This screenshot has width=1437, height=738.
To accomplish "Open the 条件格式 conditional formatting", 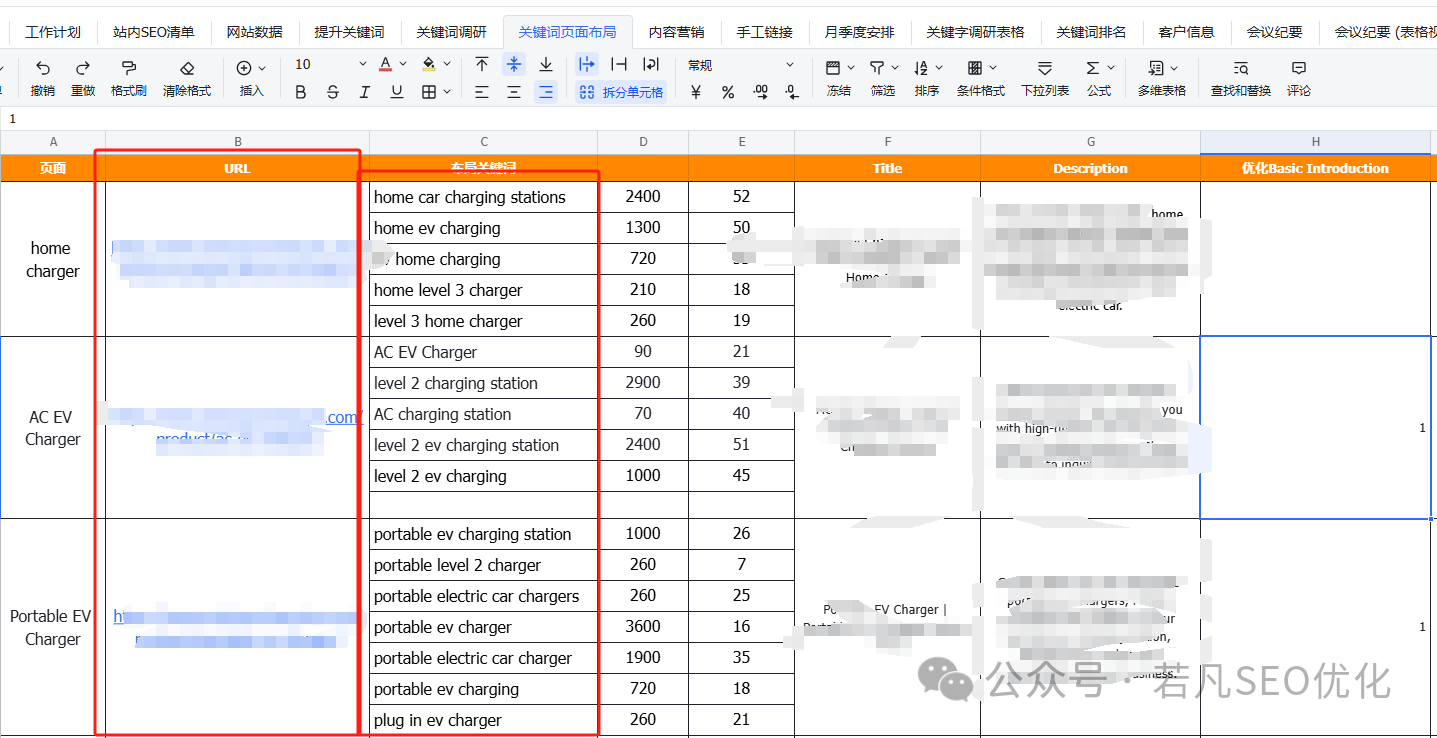I will [981, 78].
